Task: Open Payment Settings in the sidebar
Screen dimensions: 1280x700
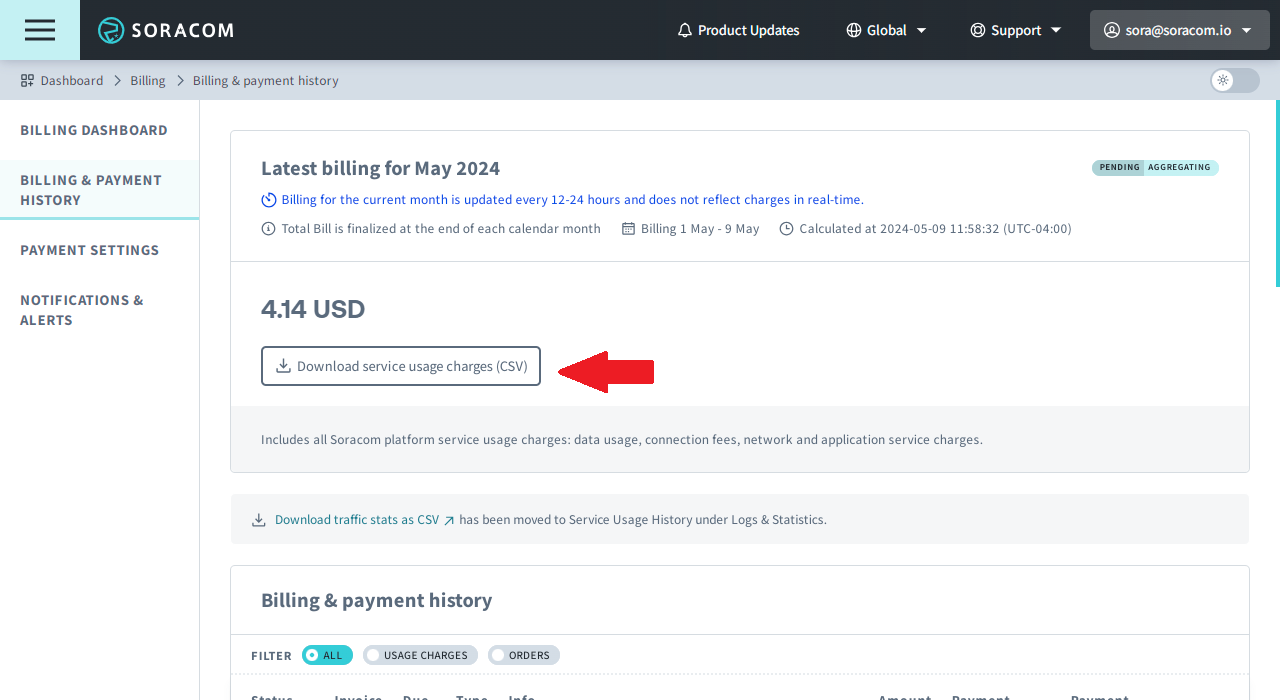Action: (89, 250)
